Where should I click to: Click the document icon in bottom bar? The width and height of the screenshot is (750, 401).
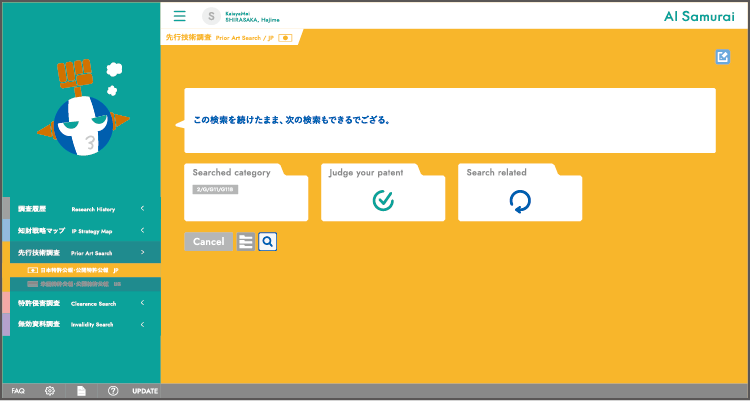pos(82,391)
